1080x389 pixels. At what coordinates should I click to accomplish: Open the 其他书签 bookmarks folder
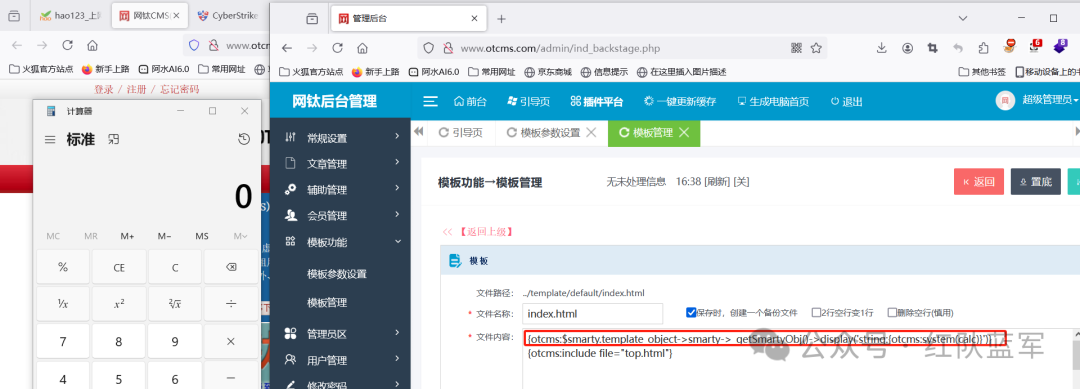click(x=982, y=72)
